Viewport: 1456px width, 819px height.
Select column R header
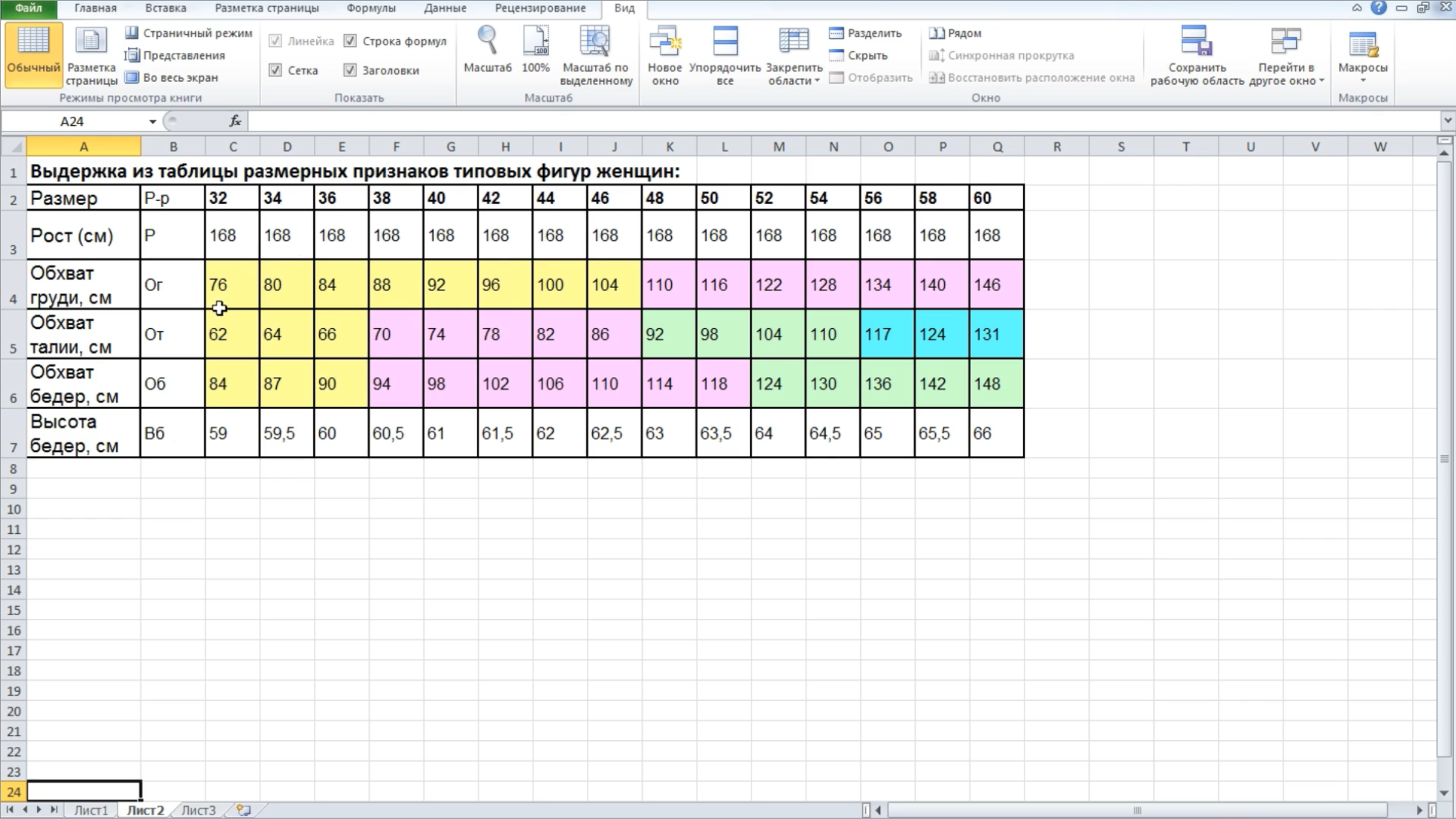[x=1056, y=147]
